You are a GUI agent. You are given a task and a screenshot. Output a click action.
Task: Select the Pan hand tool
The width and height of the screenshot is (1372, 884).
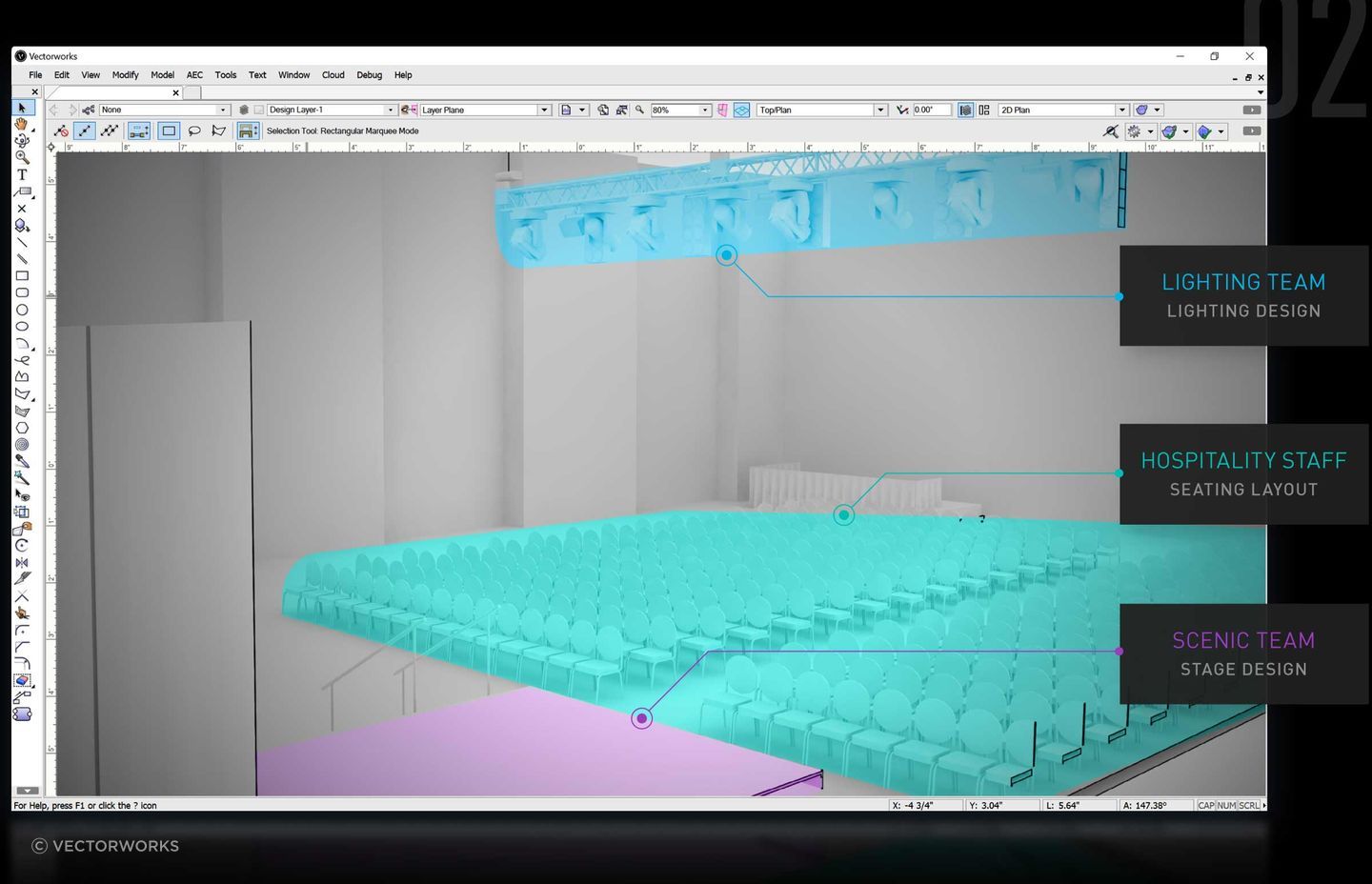pyautogui.click(x=22, y=125)
